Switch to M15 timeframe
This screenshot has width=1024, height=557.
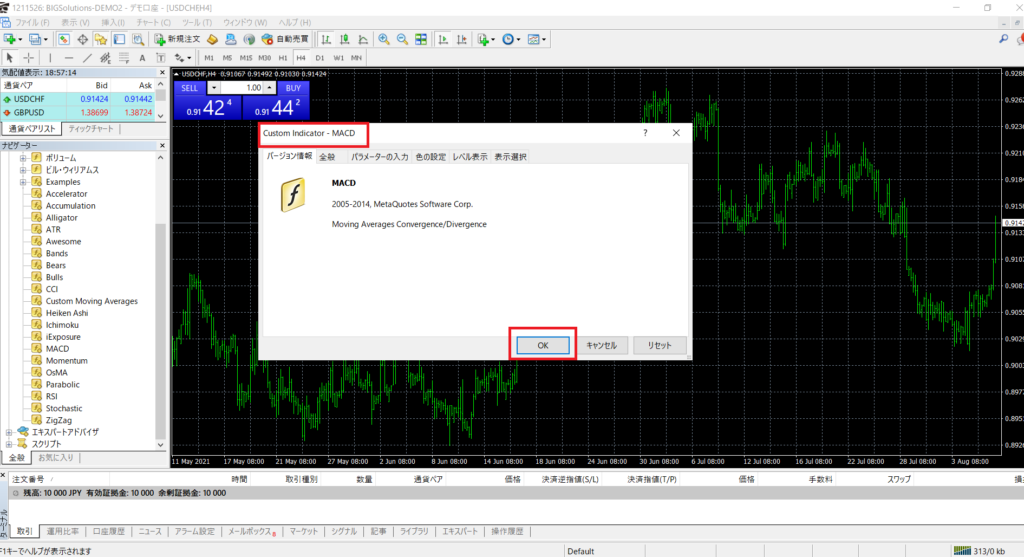point(246,58)
